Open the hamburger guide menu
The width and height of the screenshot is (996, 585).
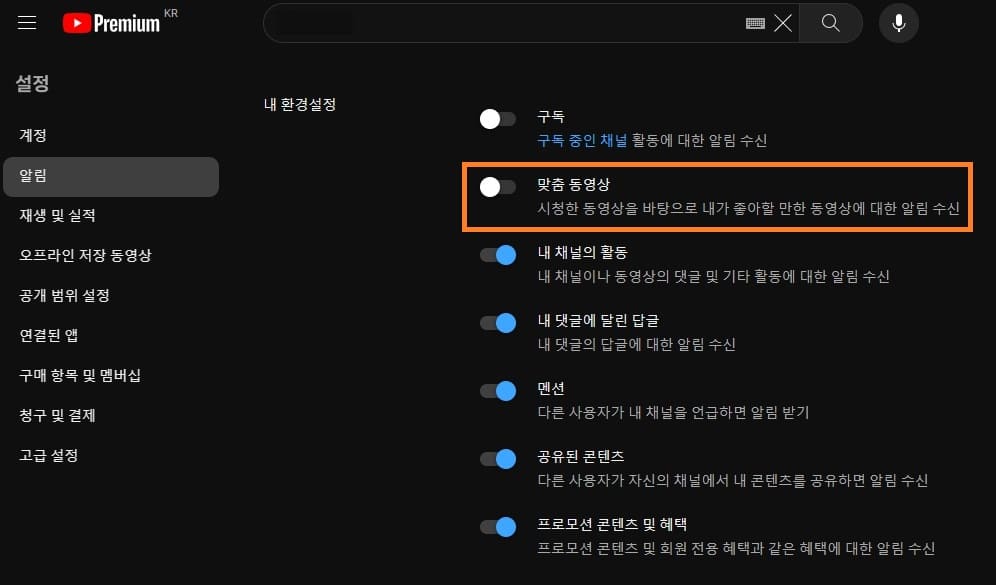coord(27,23)
